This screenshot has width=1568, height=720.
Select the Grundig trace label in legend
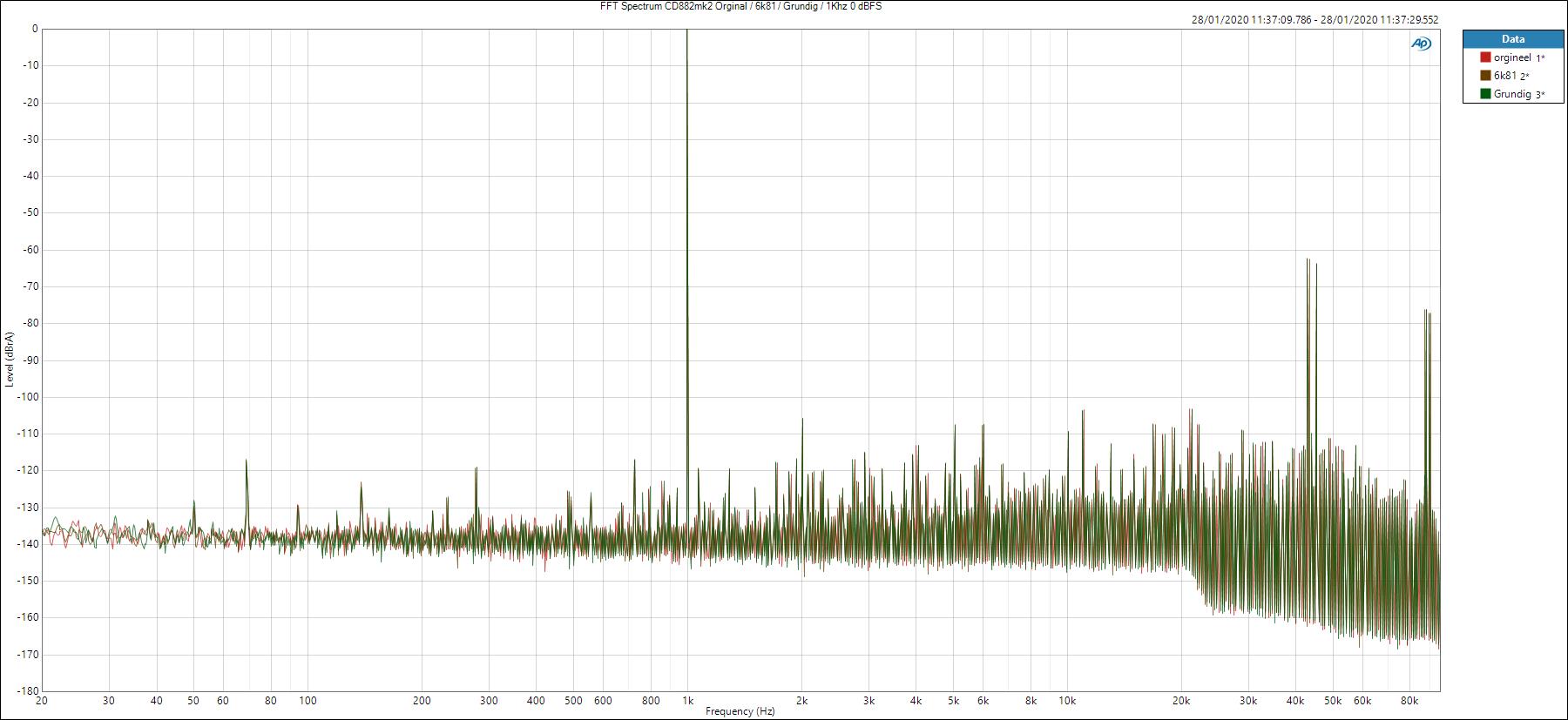[x=1511, y=94]
